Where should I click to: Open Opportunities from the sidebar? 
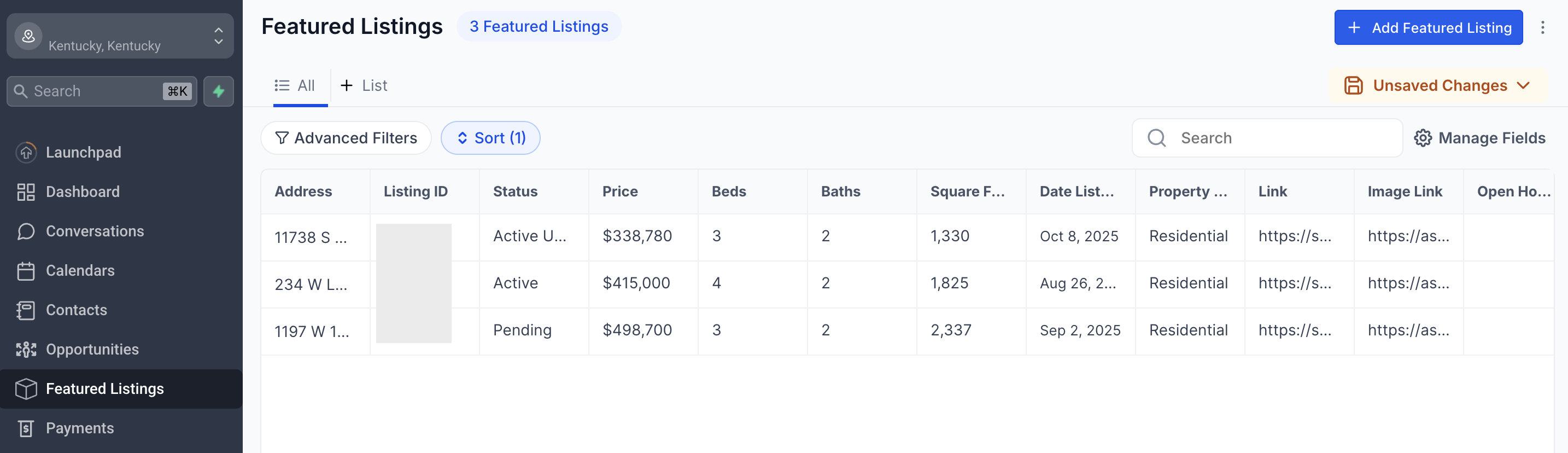(x=92, y=350)
